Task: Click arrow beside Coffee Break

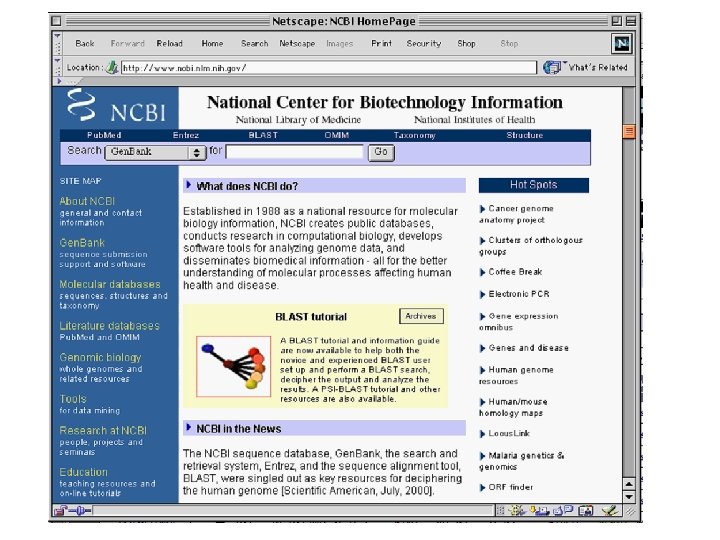Action: pos(482,272)
